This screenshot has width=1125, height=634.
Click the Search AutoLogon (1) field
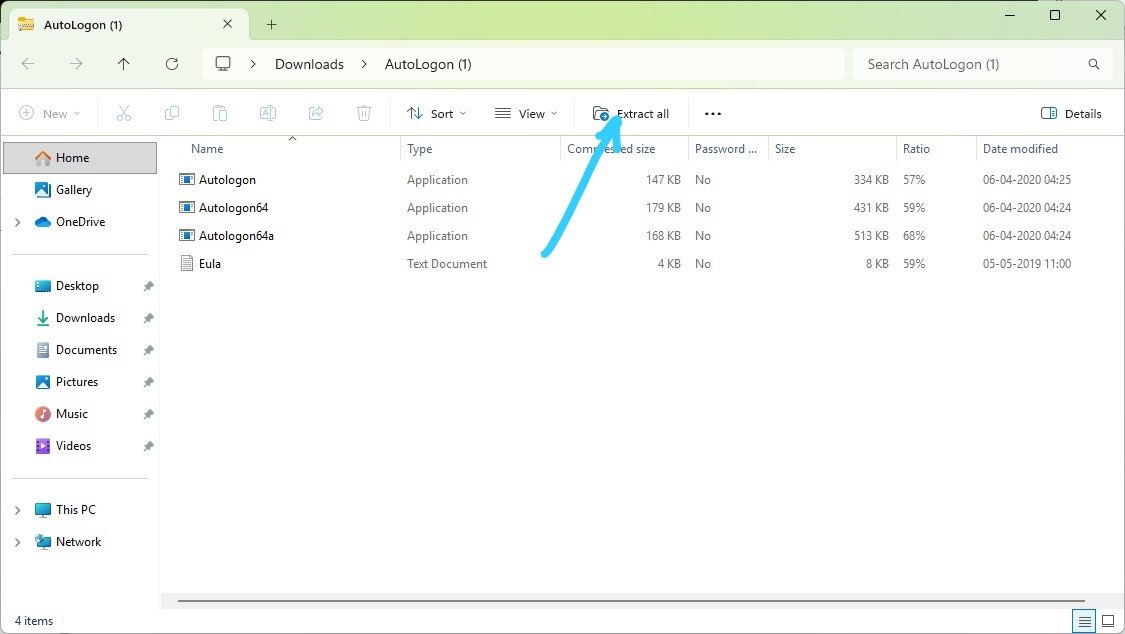pyautogui.click(x=970, y=64)
